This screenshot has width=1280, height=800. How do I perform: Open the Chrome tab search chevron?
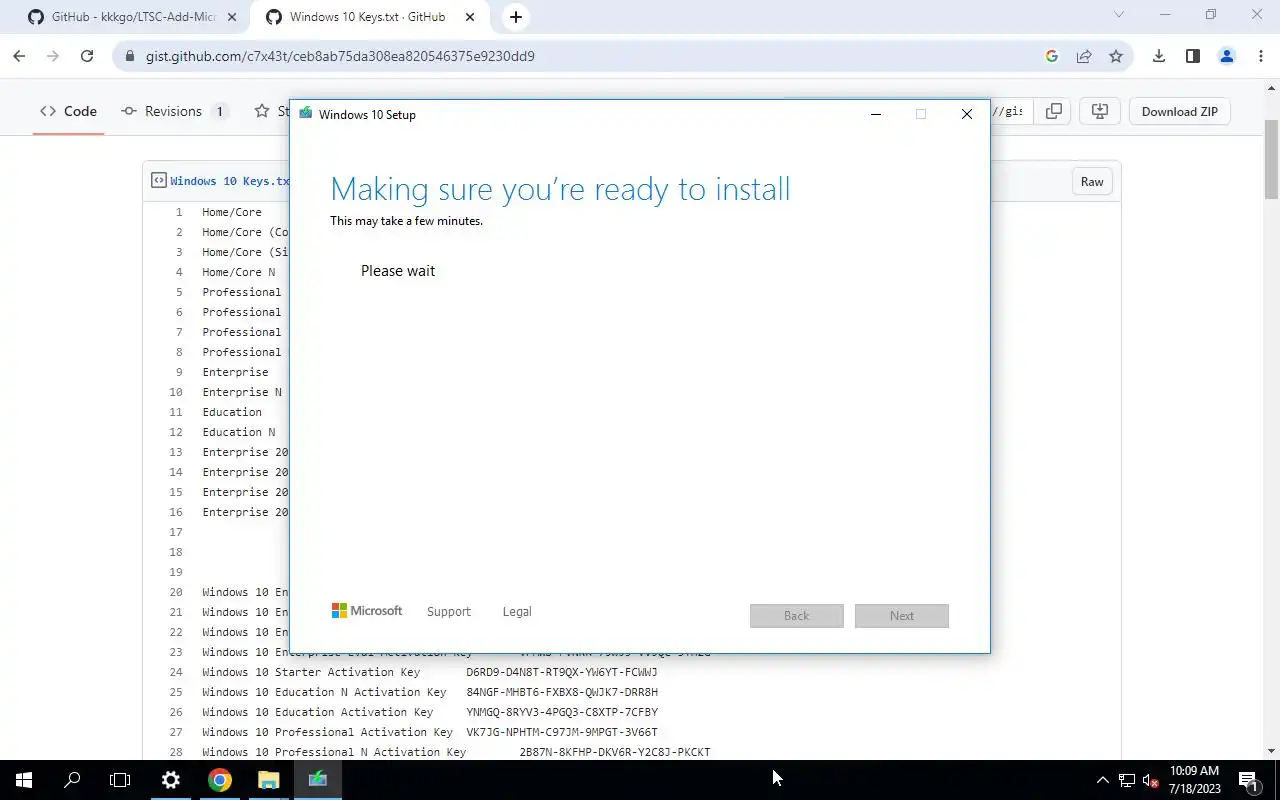click(1119, 15)
